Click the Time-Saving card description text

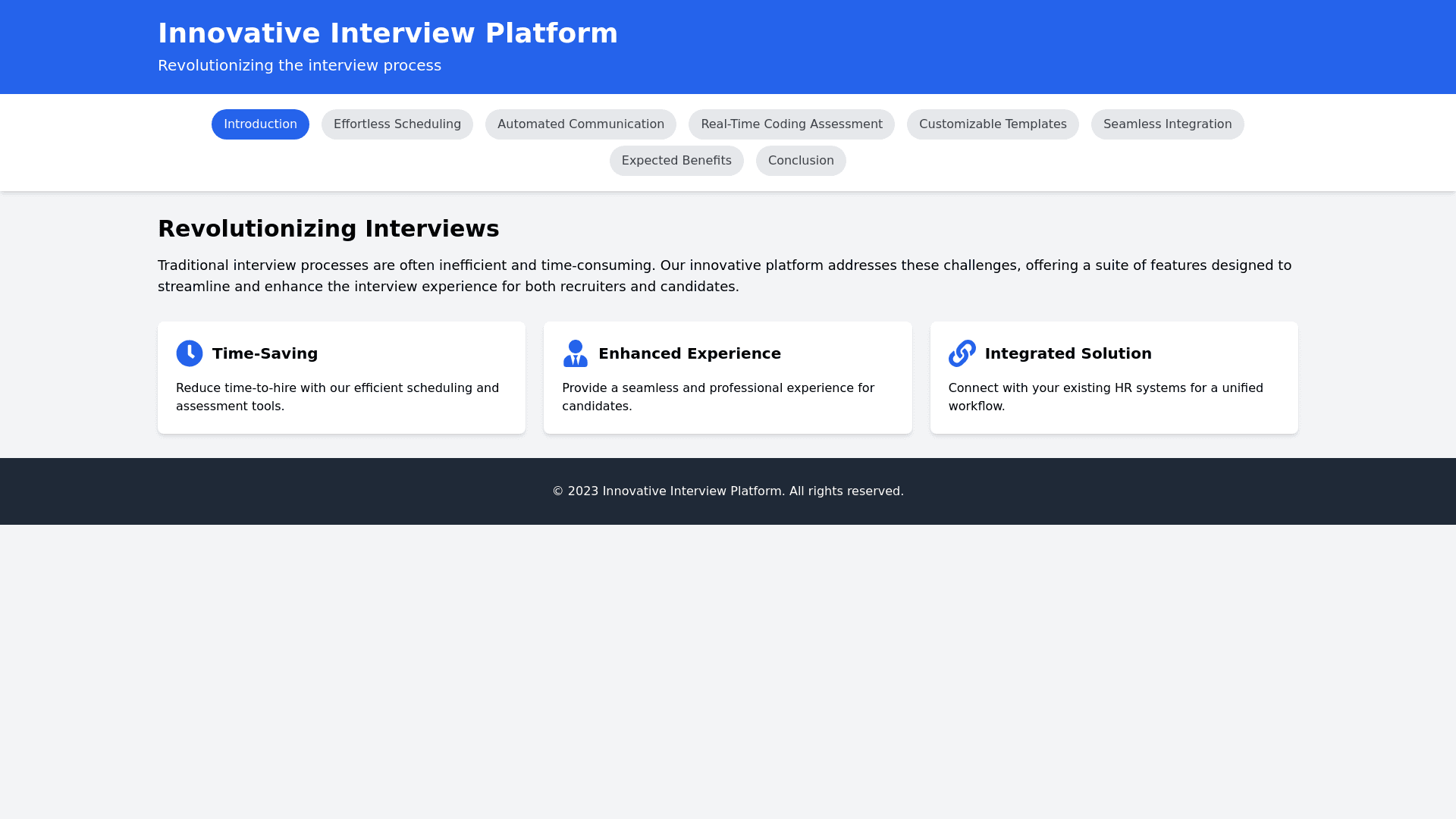[x=337, y=397]
